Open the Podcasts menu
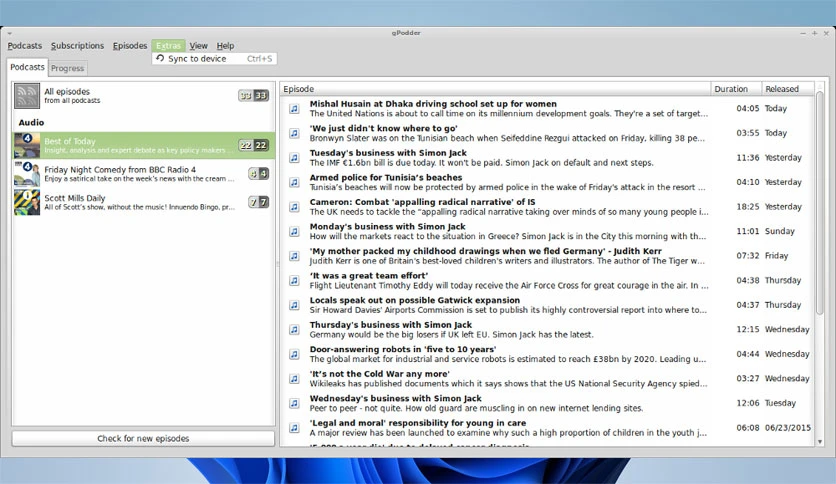The image size is (836, 484). click(25, 46)
